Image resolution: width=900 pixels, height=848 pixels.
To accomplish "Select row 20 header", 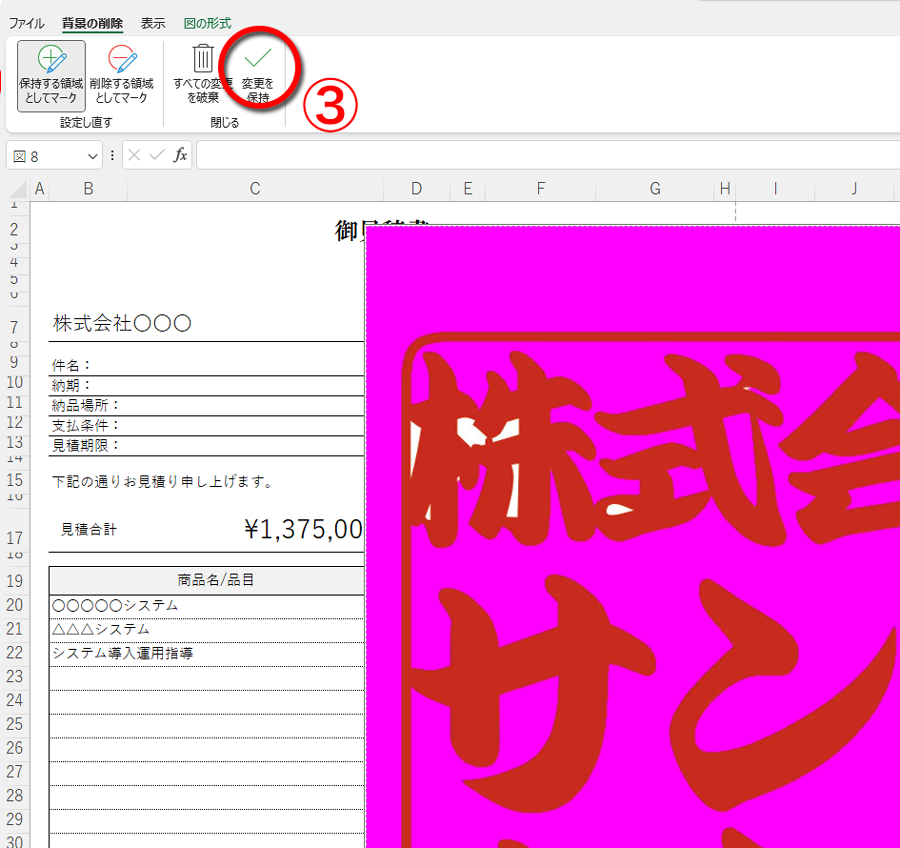I will pyautogui.click(x=15, y=605).
